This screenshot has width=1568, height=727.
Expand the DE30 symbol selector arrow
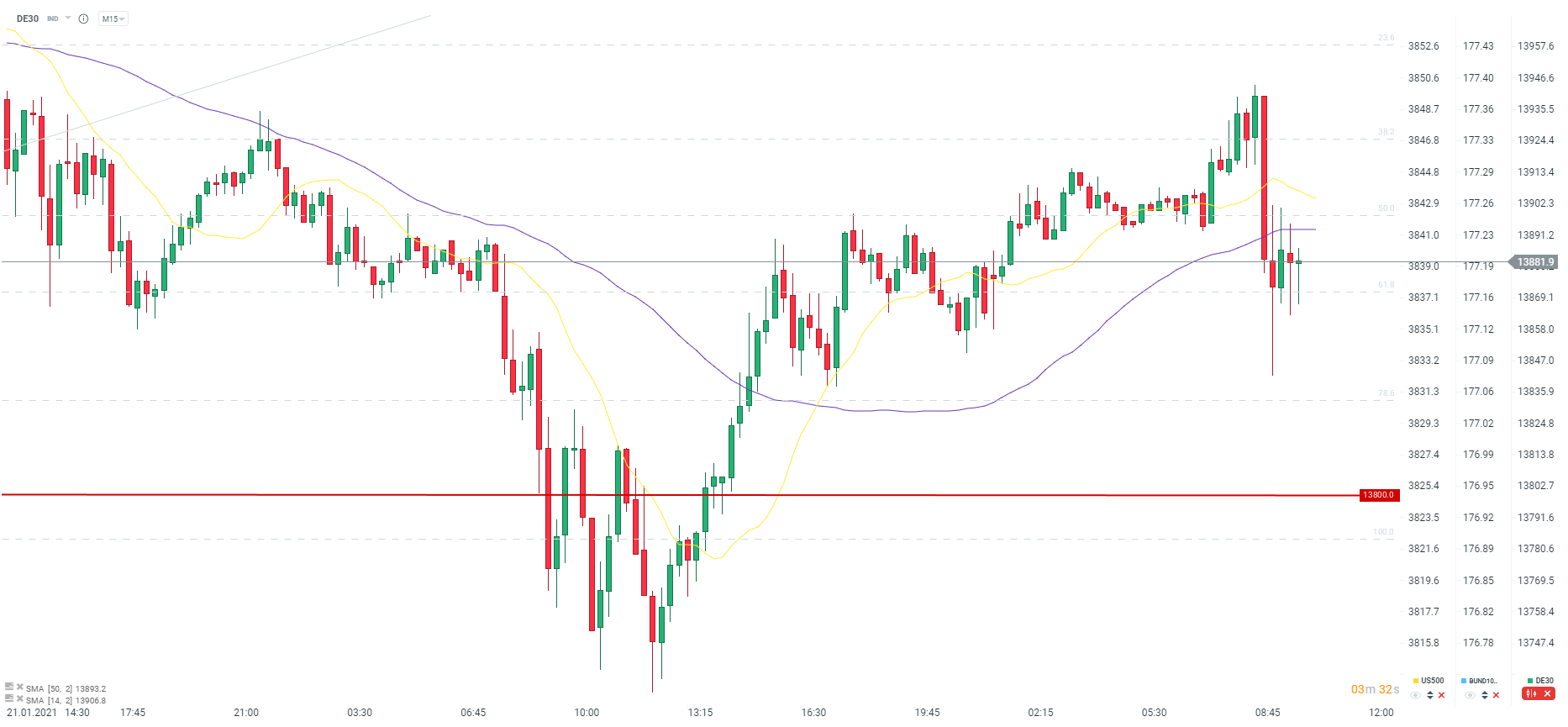point(68,18)
